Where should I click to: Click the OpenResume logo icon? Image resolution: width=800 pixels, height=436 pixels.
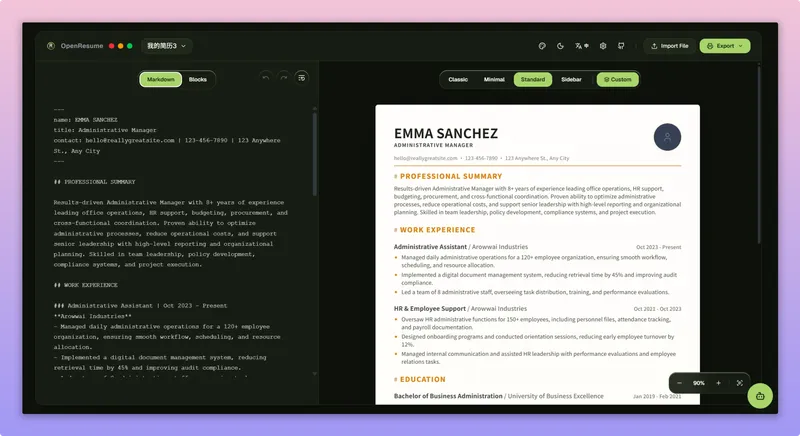click(x=51, y=46)
